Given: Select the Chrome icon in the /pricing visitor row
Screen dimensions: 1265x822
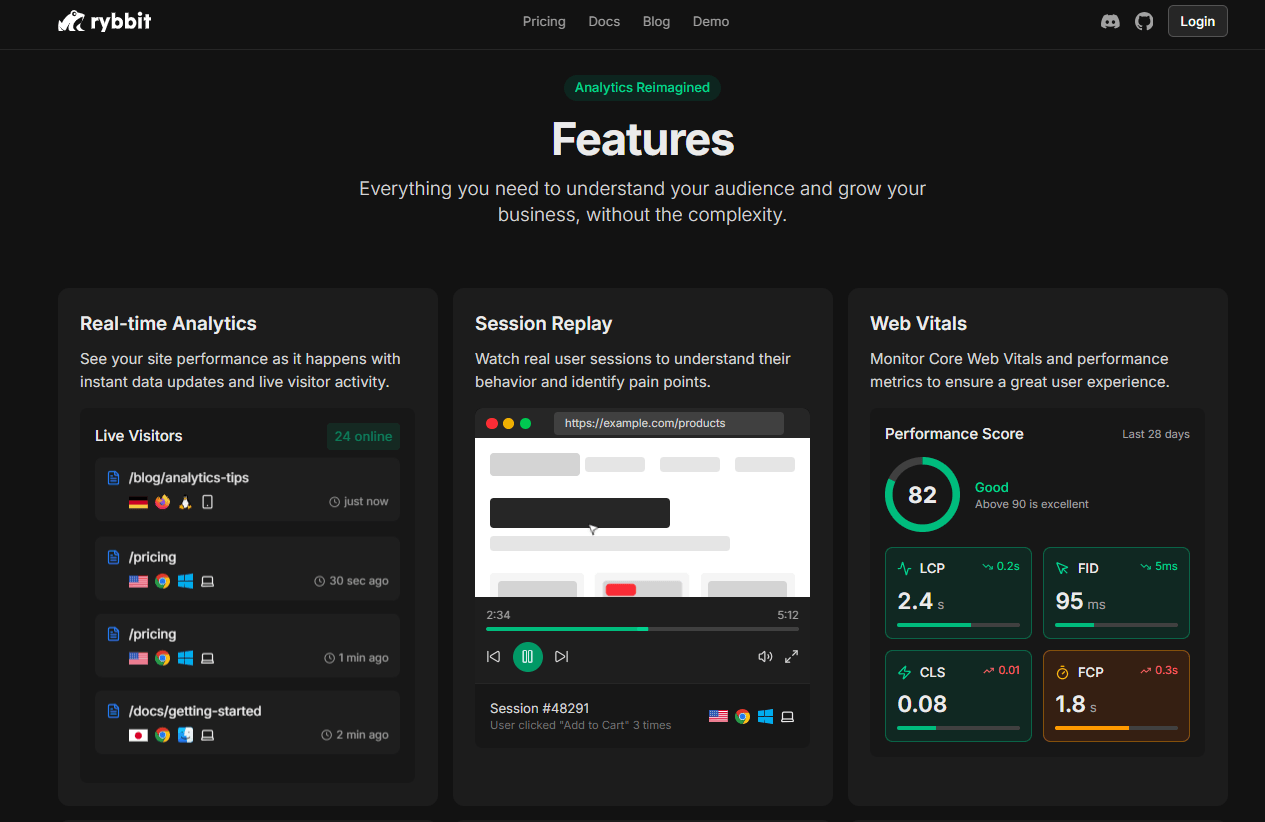Looking at the screenshot, I should click(161, 580).
